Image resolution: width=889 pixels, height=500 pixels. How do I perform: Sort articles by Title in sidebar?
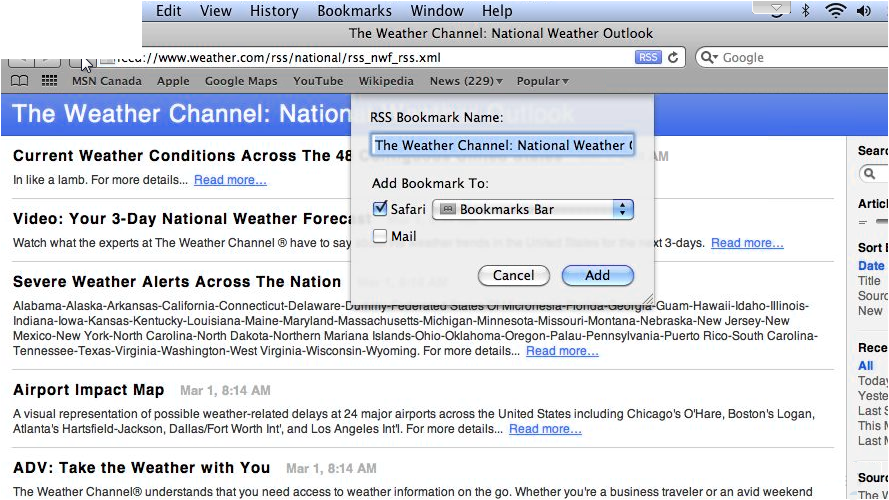pyautogui.click(x=869, y=281)
